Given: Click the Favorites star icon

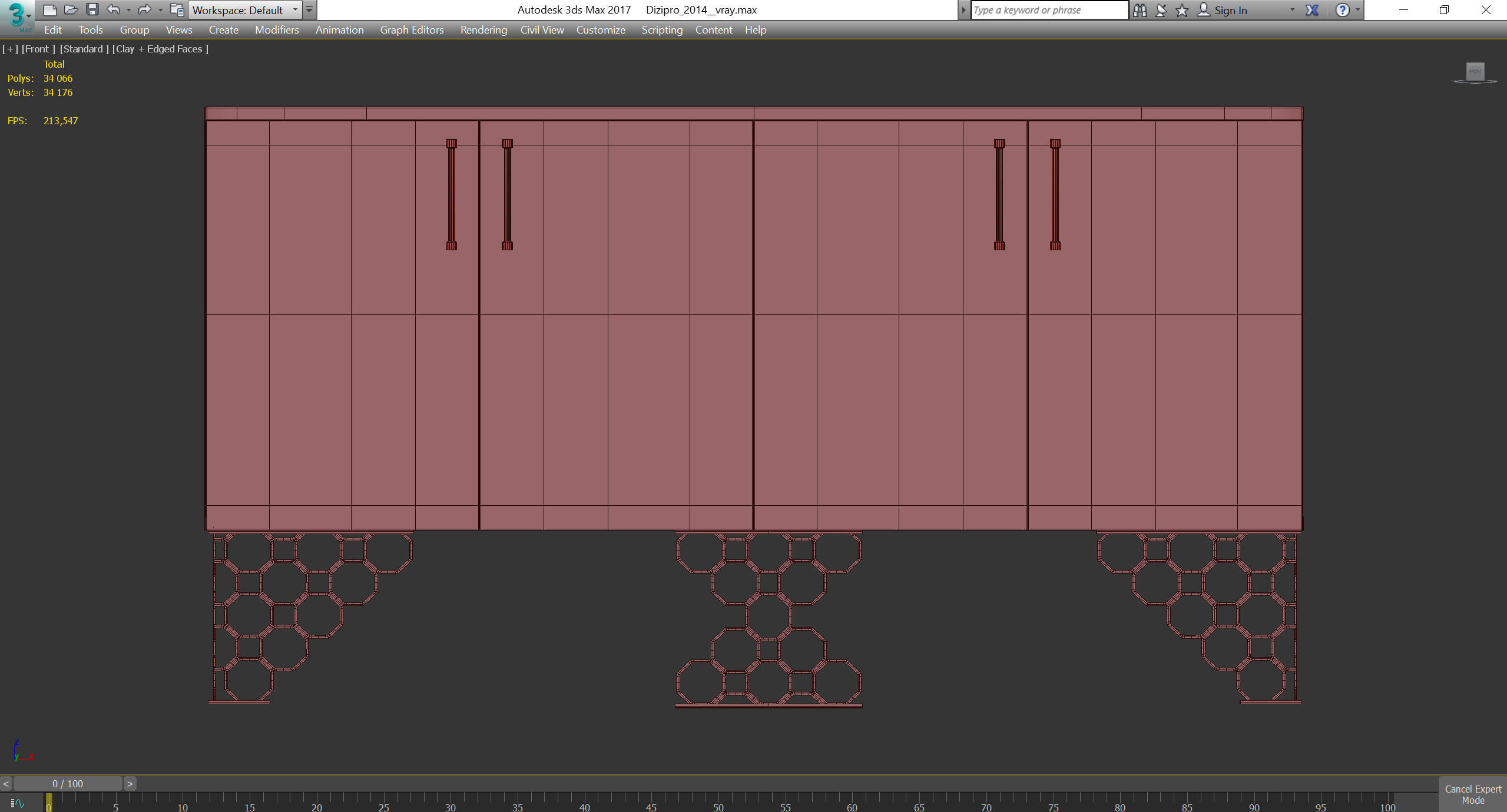Looking at the screenshot, I should pyautogui.click(x=1182, y=10).
